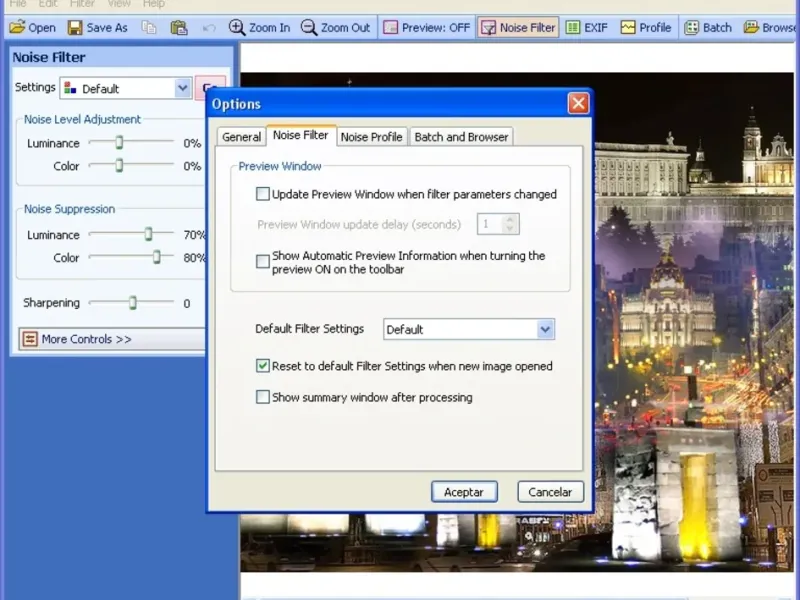Click the Noise Filter toolbar icon
Screen dimensions: 800x600
(488, 28)
